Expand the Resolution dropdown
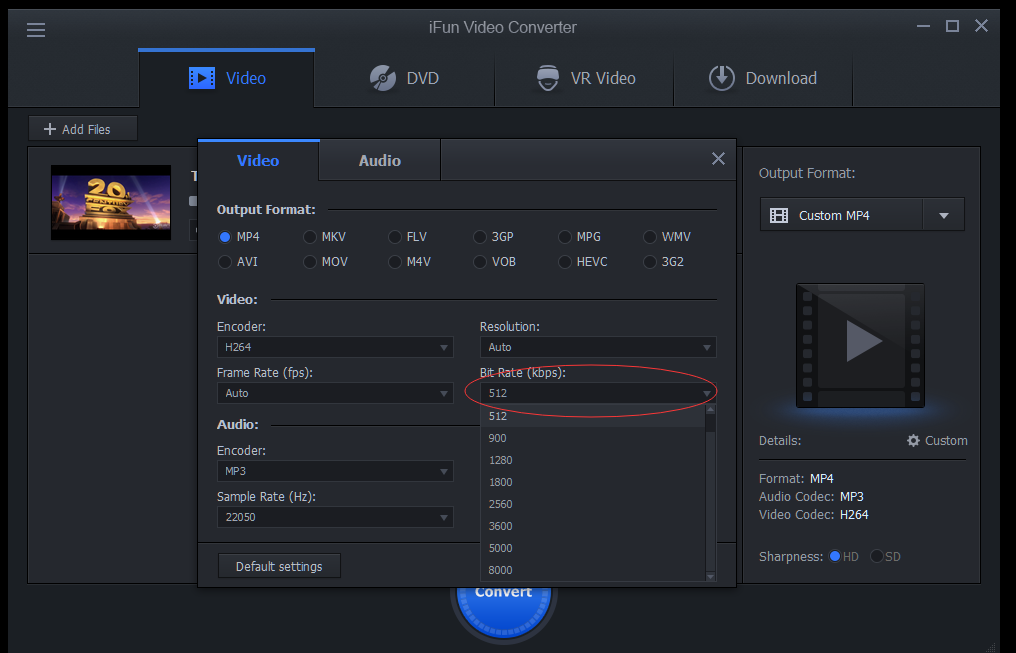 [x=598, y=347]
